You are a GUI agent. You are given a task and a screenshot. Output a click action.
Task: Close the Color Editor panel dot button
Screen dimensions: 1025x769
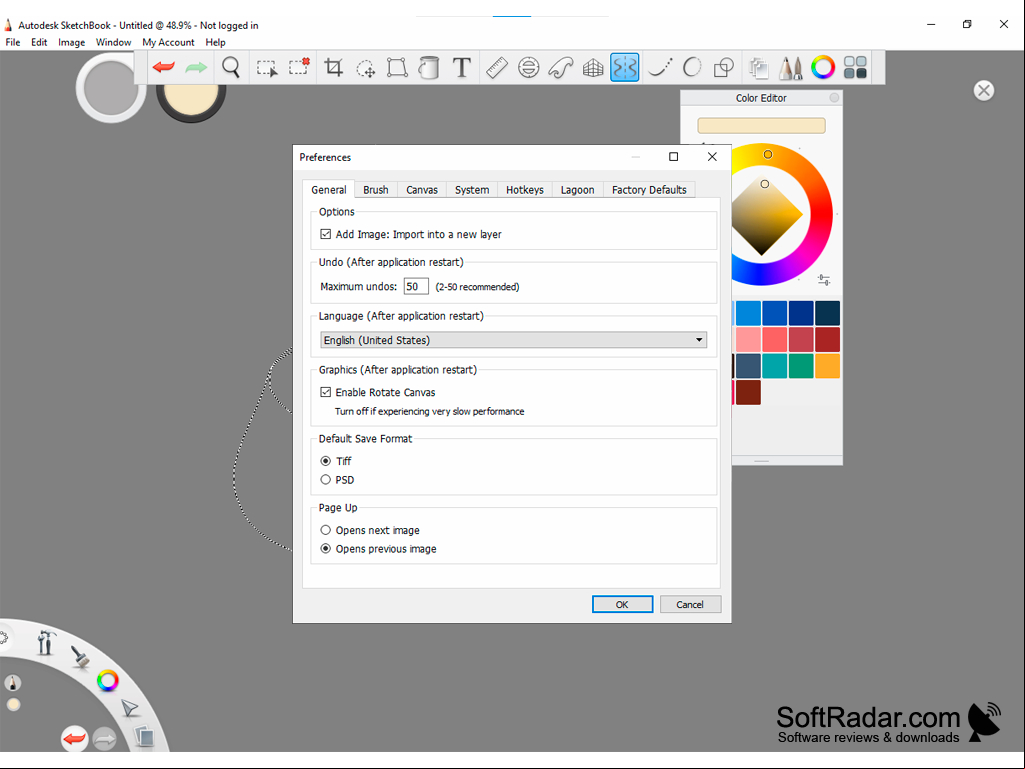pos(834,97)
